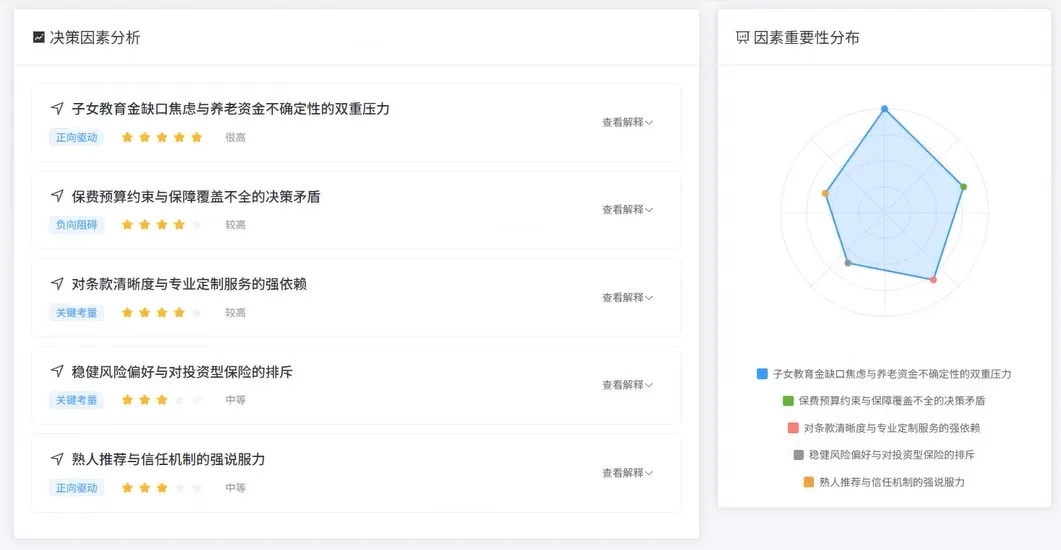Click the 负向阻碍 tag under 保费预算约束
1061x550 pixels.
(77, 225)
